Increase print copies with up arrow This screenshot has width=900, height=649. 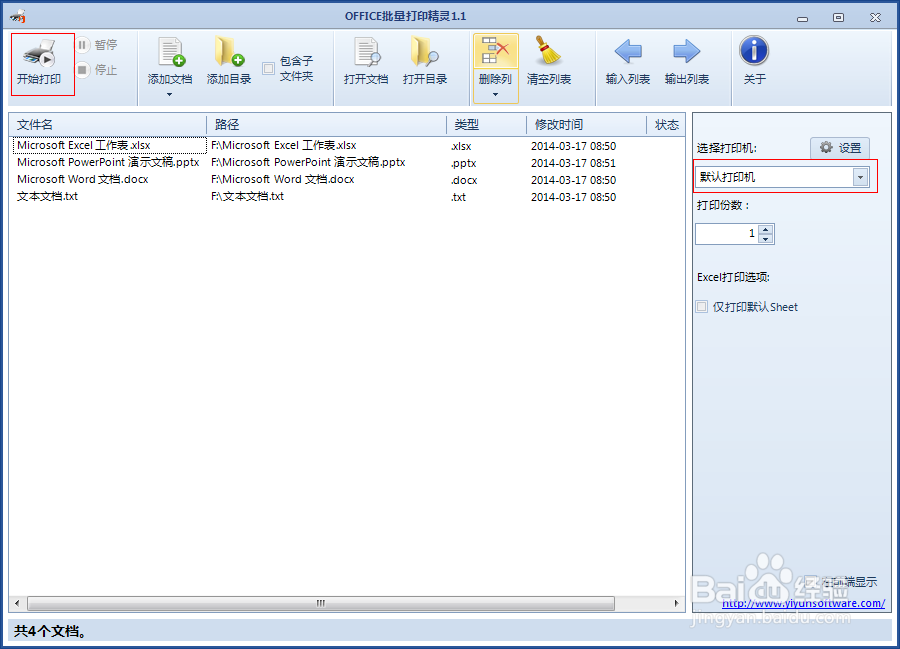(766, 230)
